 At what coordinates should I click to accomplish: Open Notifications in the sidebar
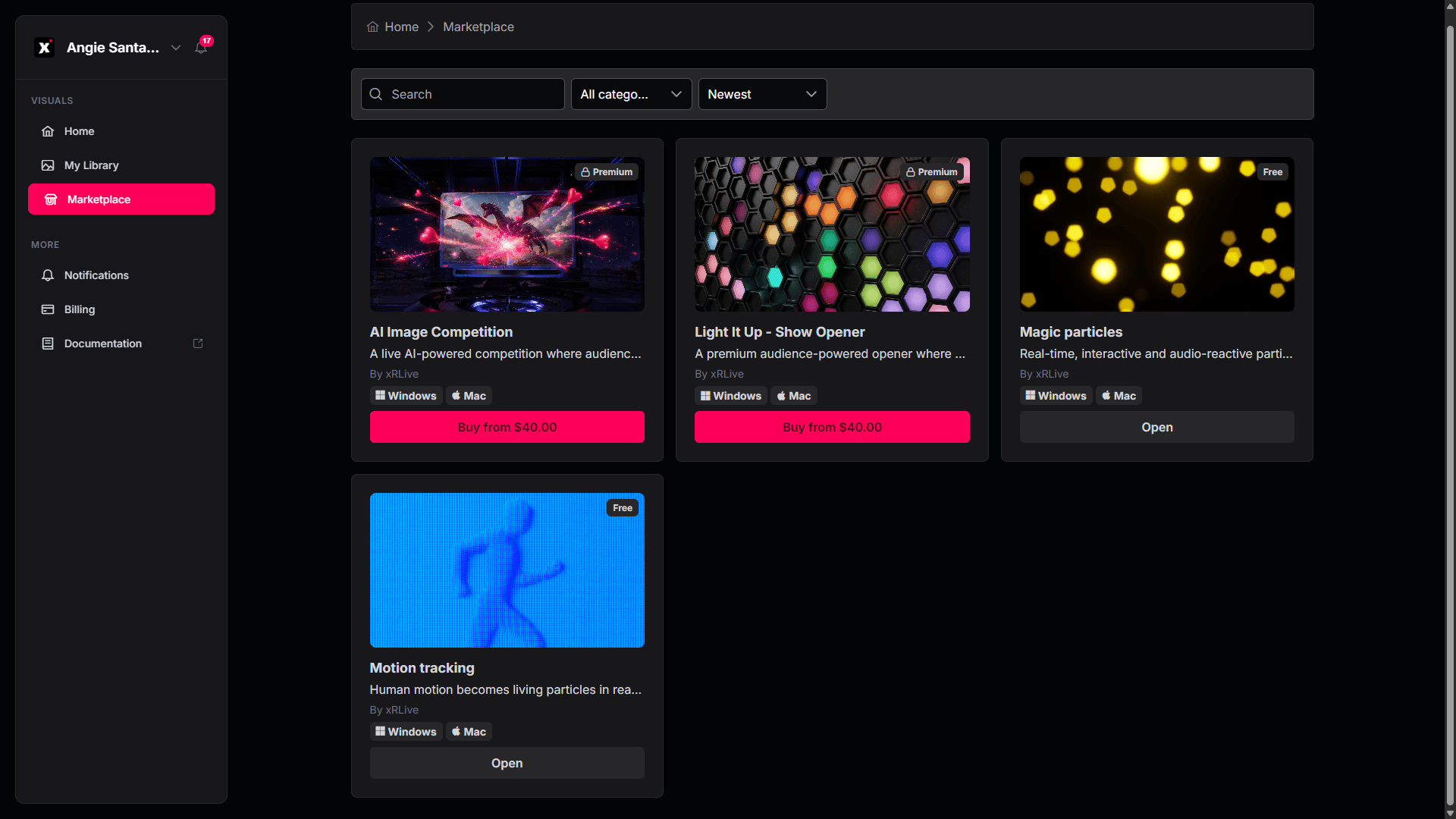click(x=121, y=275)
